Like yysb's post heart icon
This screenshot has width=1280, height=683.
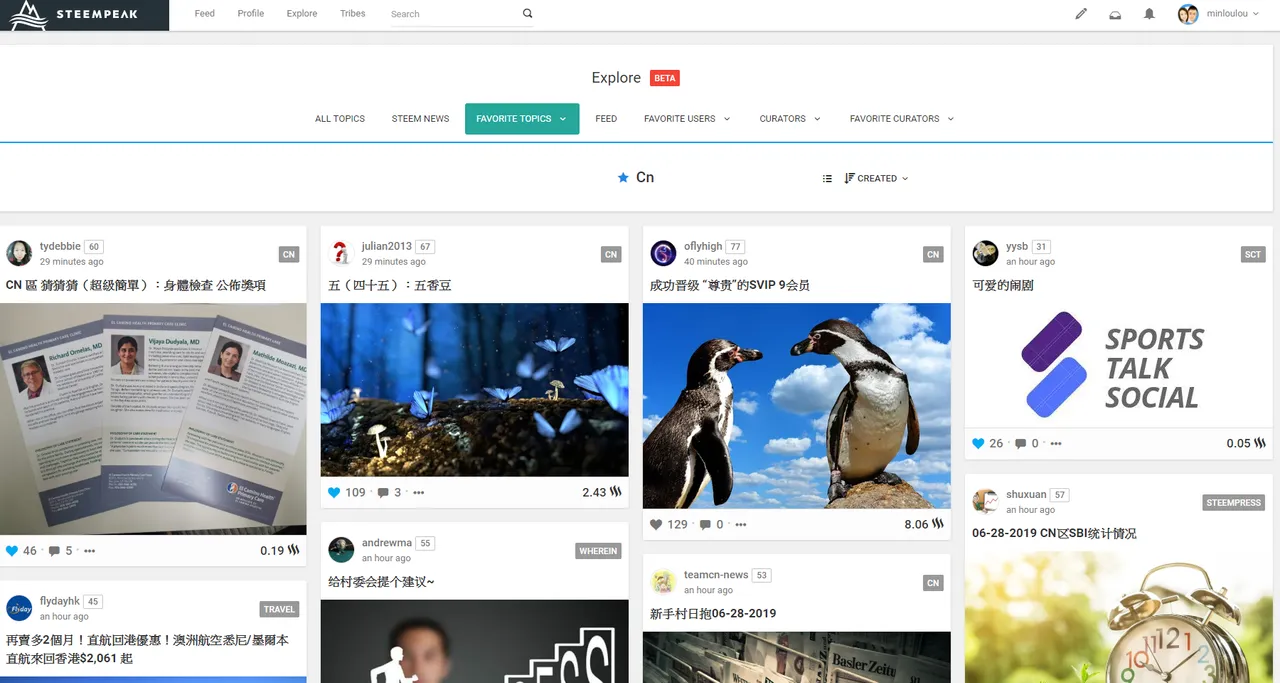[978, 443]
